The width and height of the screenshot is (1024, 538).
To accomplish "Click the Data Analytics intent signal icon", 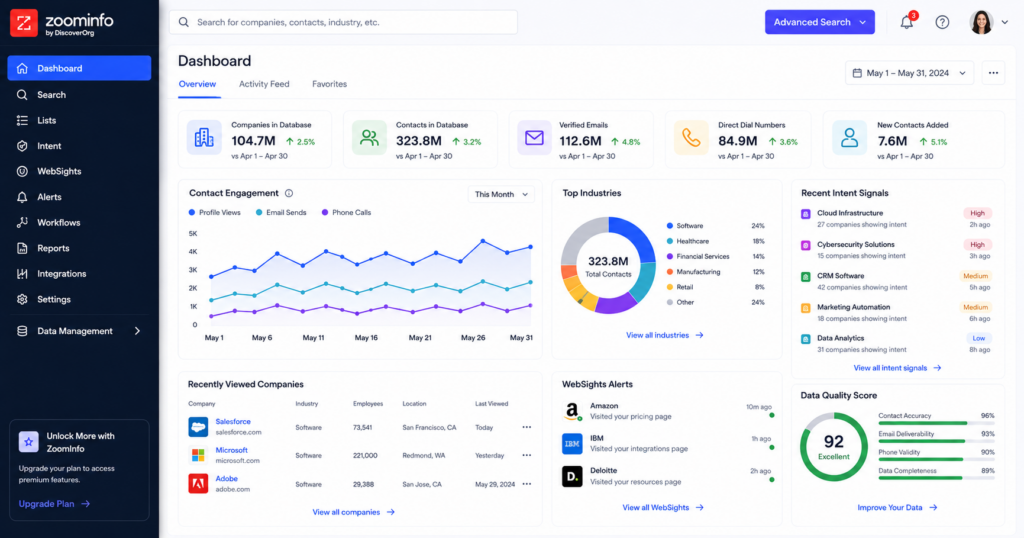I will (x=806, y=339).
